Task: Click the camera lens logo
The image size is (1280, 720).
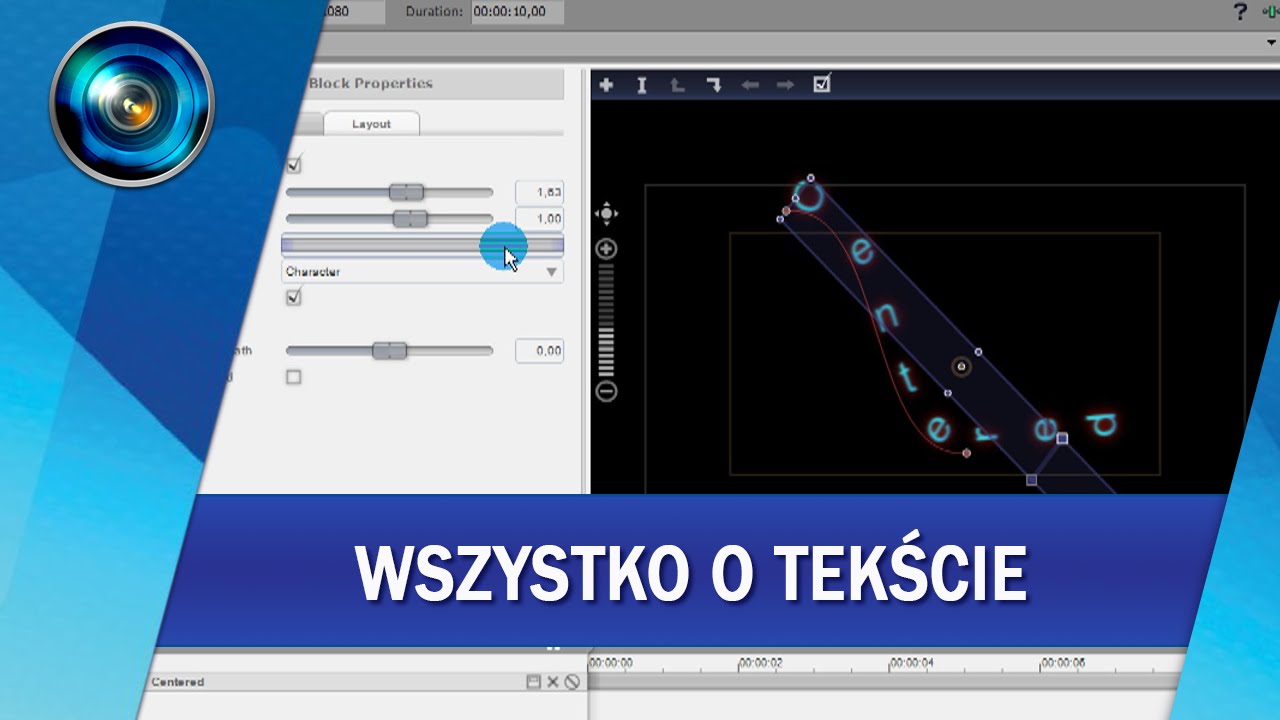Action: tap(131, 103)
